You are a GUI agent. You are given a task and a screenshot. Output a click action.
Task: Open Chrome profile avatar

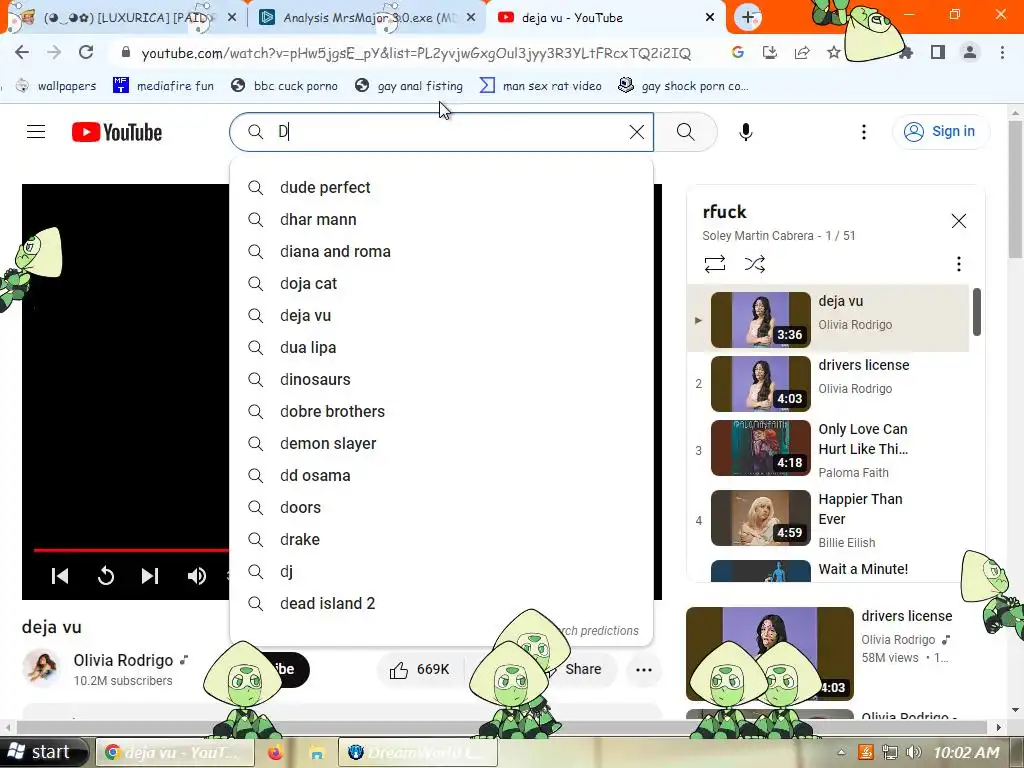click(970, 52)
